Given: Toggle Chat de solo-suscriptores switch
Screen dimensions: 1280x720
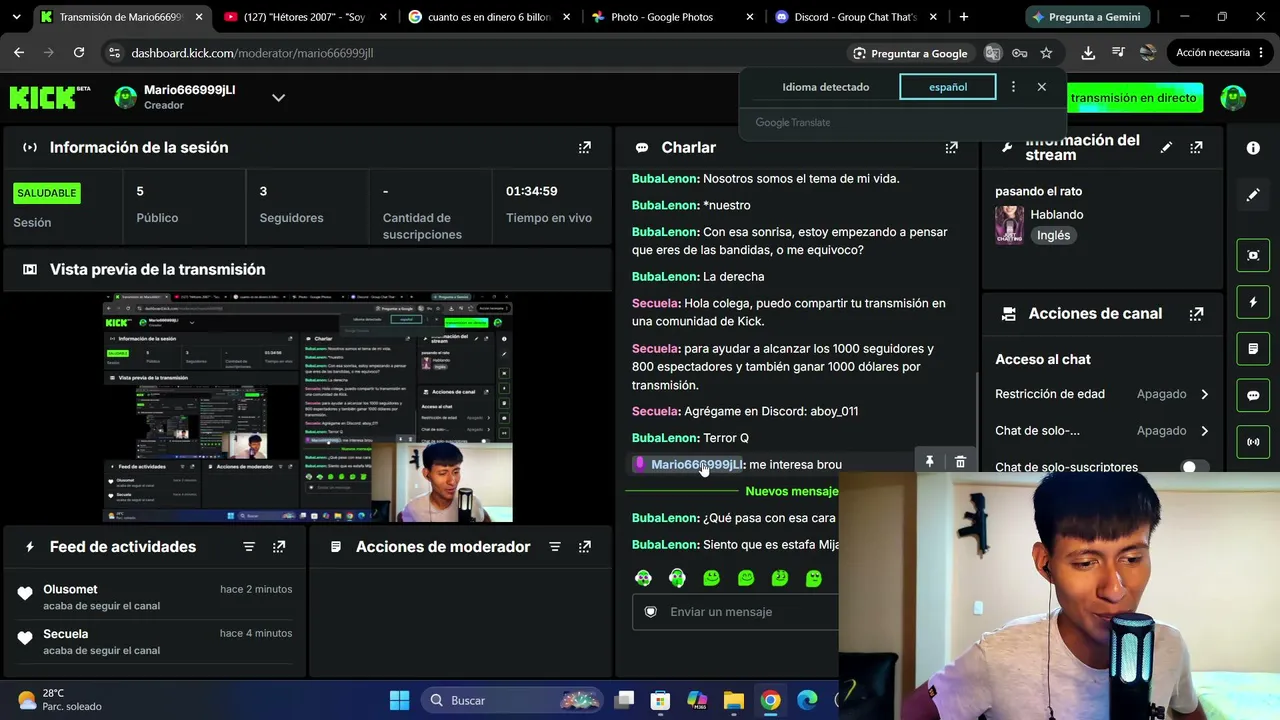Looking at the screenshot, I should (1193, 467).
